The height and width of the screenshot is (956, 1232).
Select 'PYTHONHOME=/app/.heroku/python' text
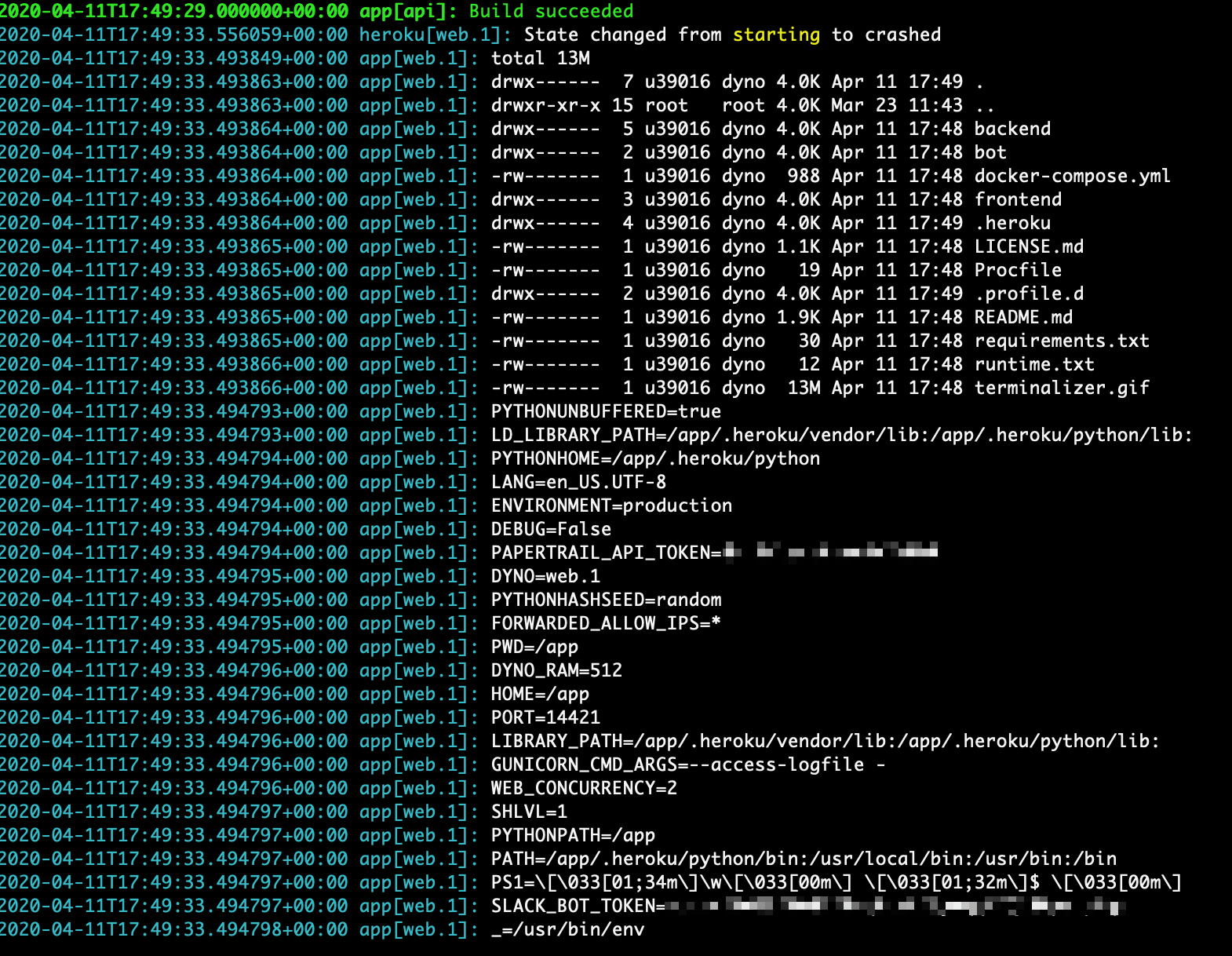(655, 458)
